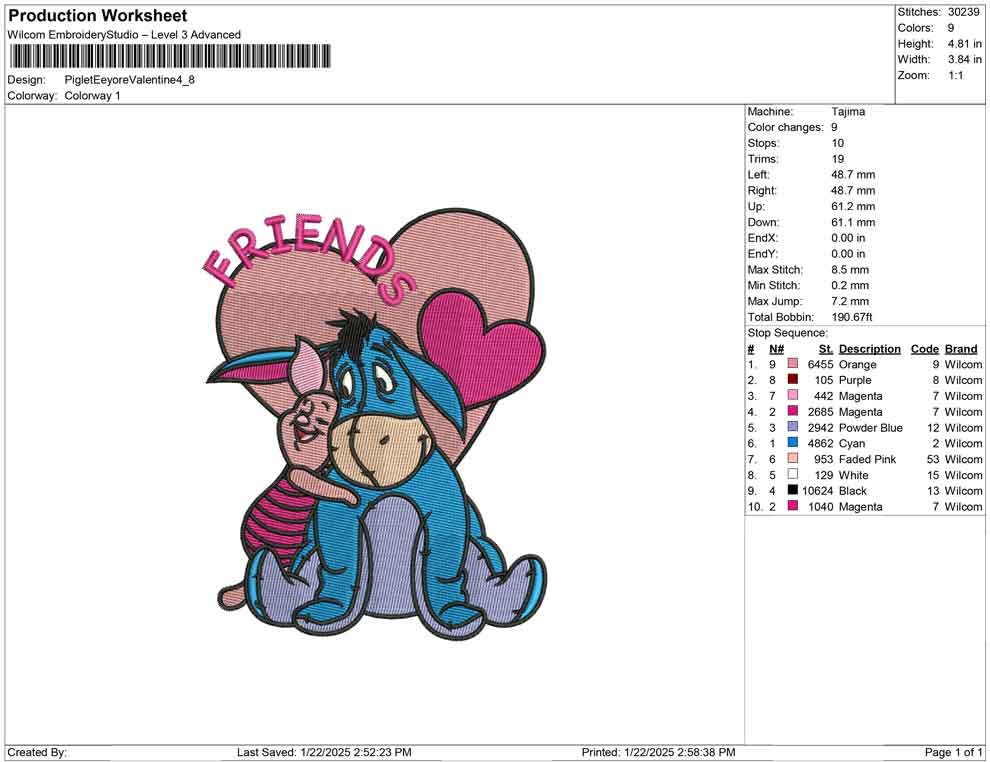Select the design name "PigletEeyoreValentine4_8"
The height and width of the screenshot is (762, 990).
(129, 80)
